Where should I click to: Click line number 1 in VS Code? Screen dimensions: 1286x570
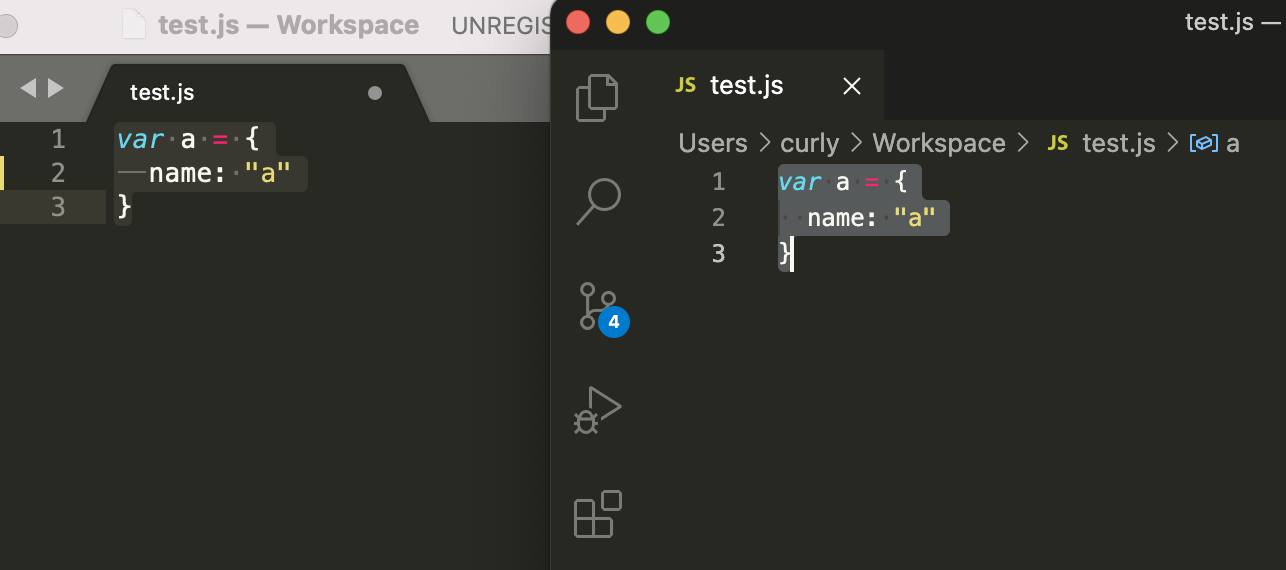click(x=718, y=182)
